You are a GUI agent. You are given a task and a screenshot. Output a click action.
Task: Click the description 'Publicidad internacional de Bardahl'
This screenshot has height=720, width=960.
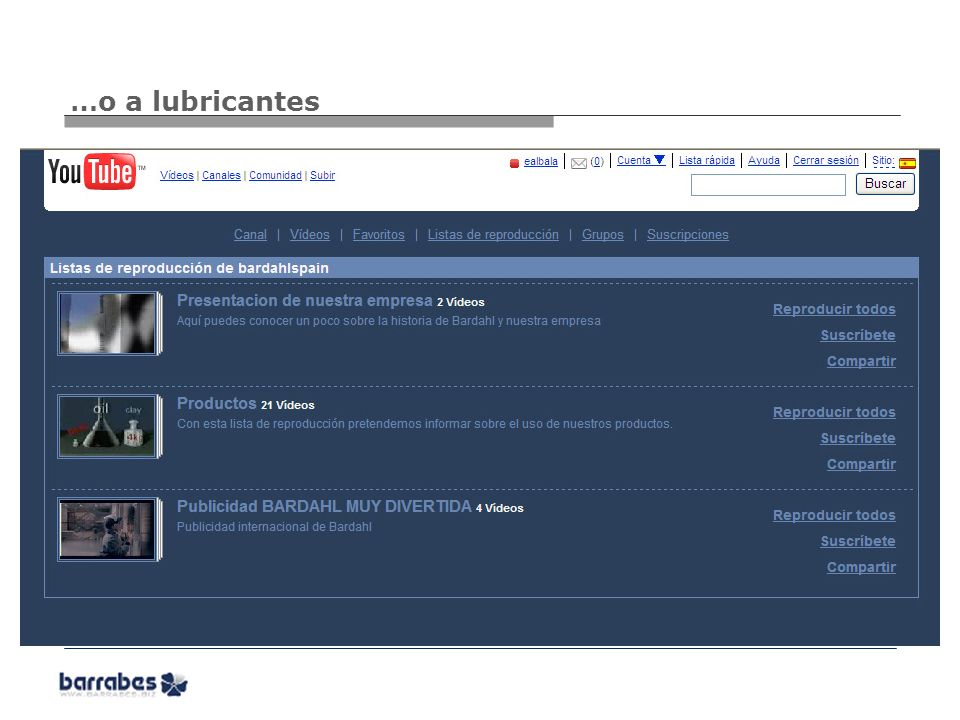click(274, 527)
